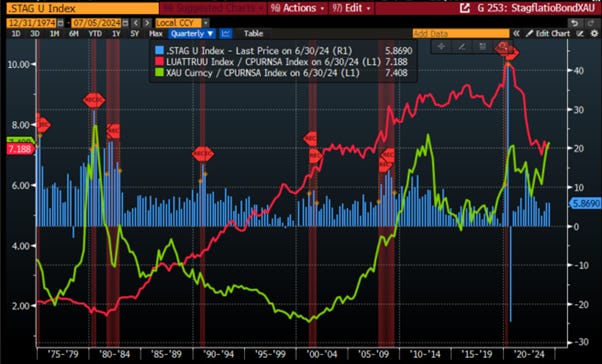Select the crosshair tool in floating toolbar

point(441,46)
